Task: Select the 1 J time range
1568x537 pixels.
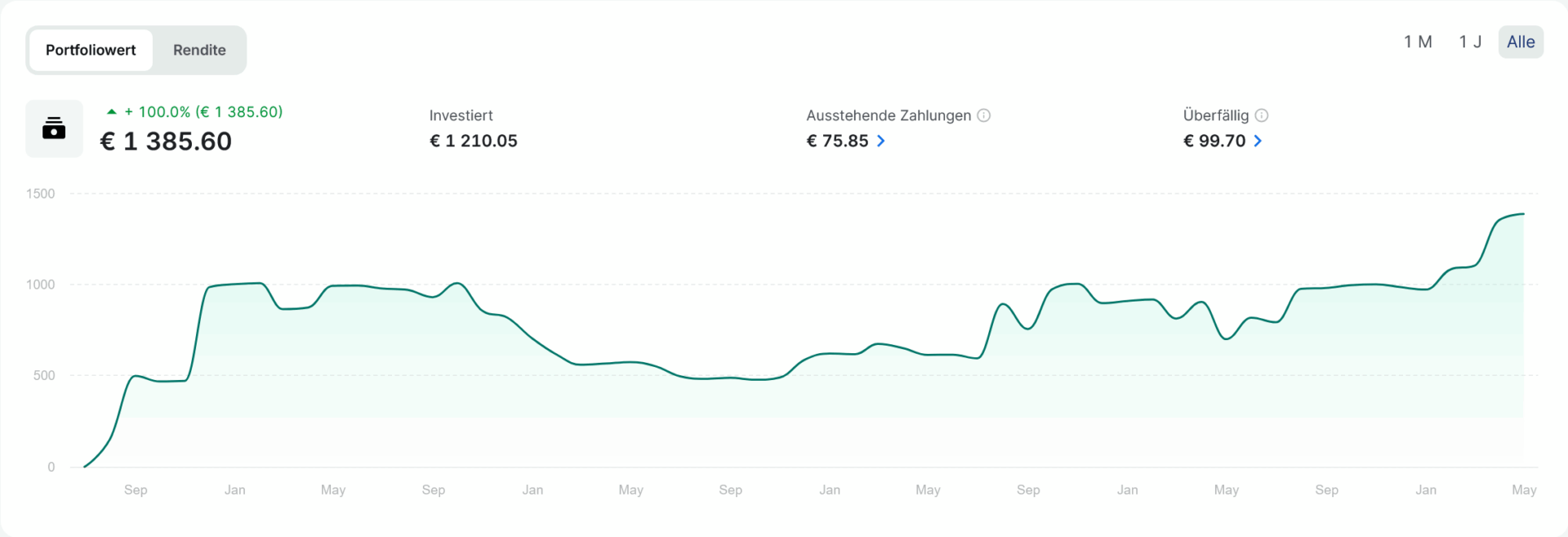Action: (x=1470, y=42)
